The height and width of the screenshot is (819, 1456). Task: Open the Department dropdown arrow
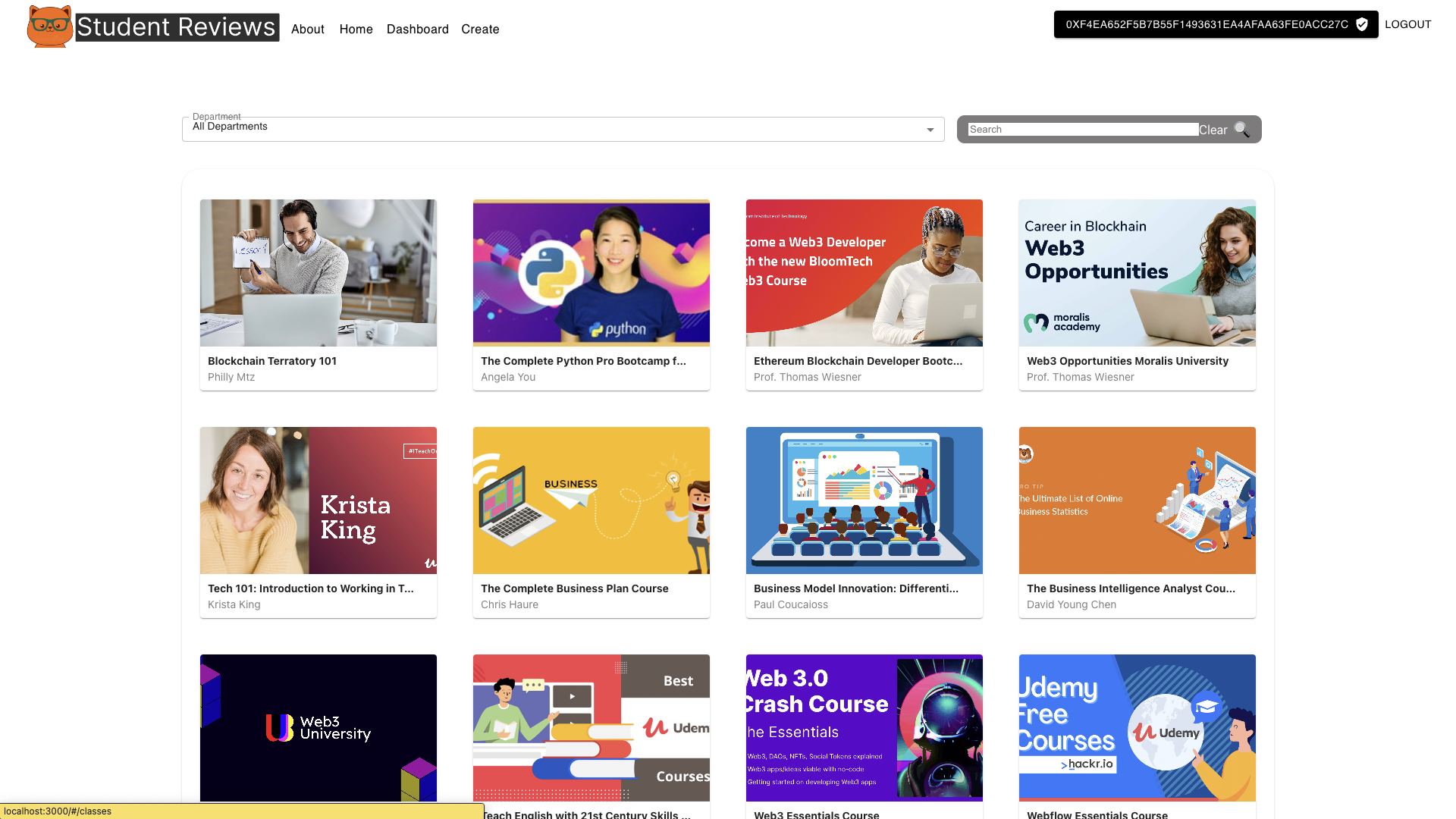[930, 130]
